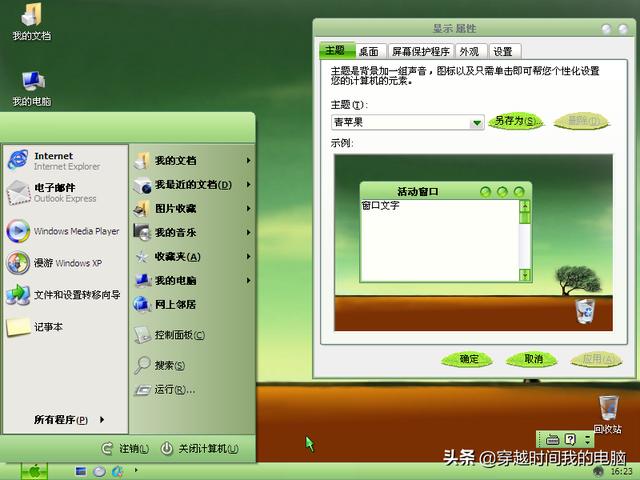Switch to the 桌面 tab
Screen dimensions: 640x480
point(370,51)
